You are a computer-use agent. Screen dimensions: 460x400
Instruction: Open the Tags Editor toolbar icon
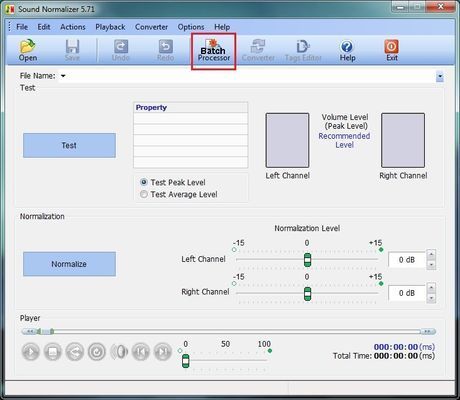[303, 50]
